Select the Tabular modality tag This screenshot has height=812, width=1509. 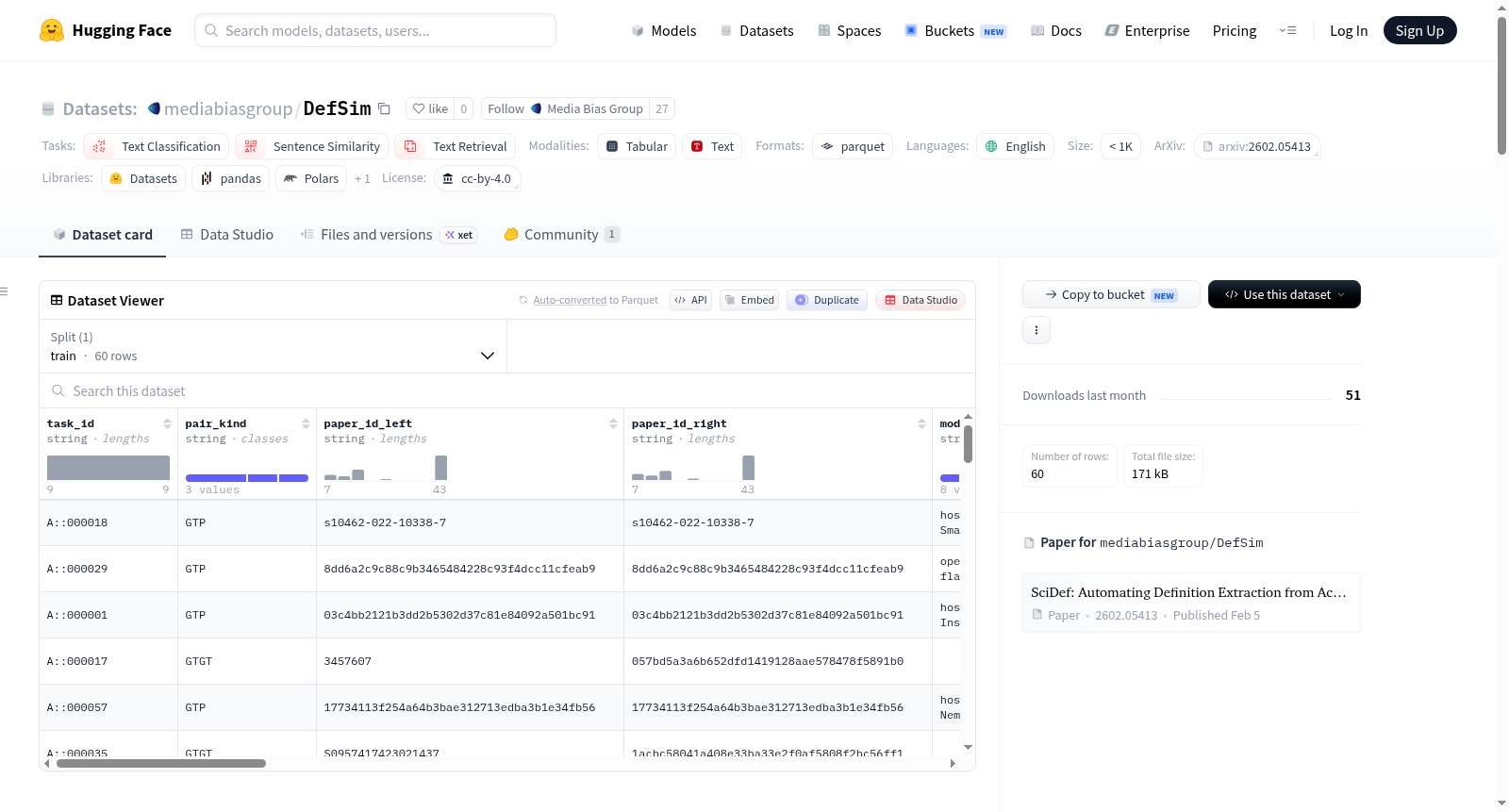coord(637,146)
